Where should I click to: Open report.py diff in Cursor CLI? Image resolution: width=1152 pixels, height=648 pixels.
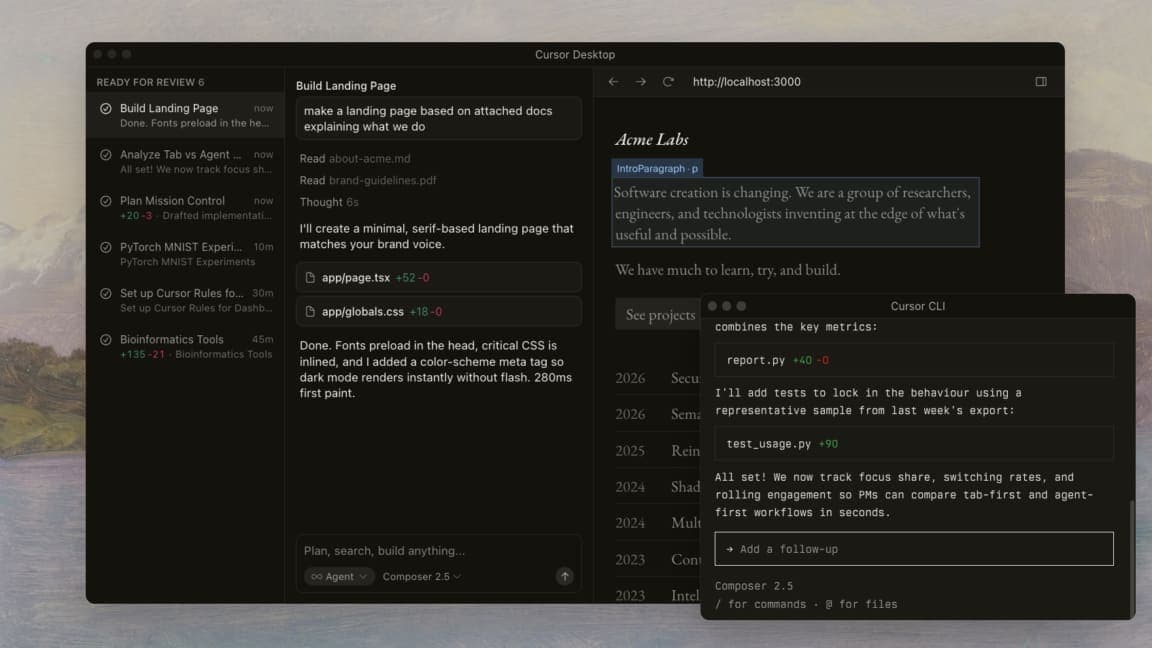pyautogui.click(x=914, y=360)
